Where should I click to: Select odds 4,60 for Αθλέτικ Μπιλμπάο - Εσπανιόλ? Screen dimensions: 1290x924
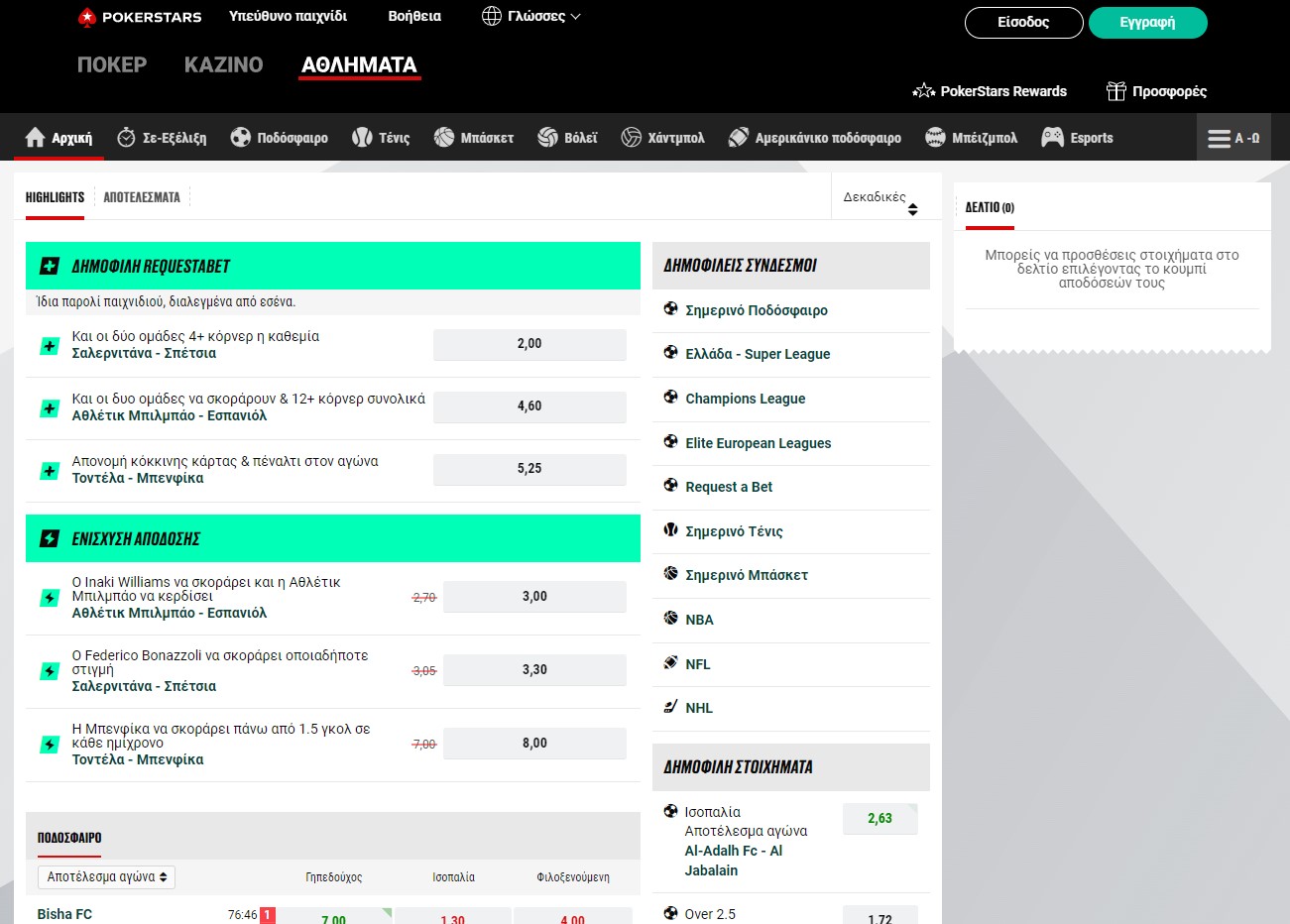point(529,406)
